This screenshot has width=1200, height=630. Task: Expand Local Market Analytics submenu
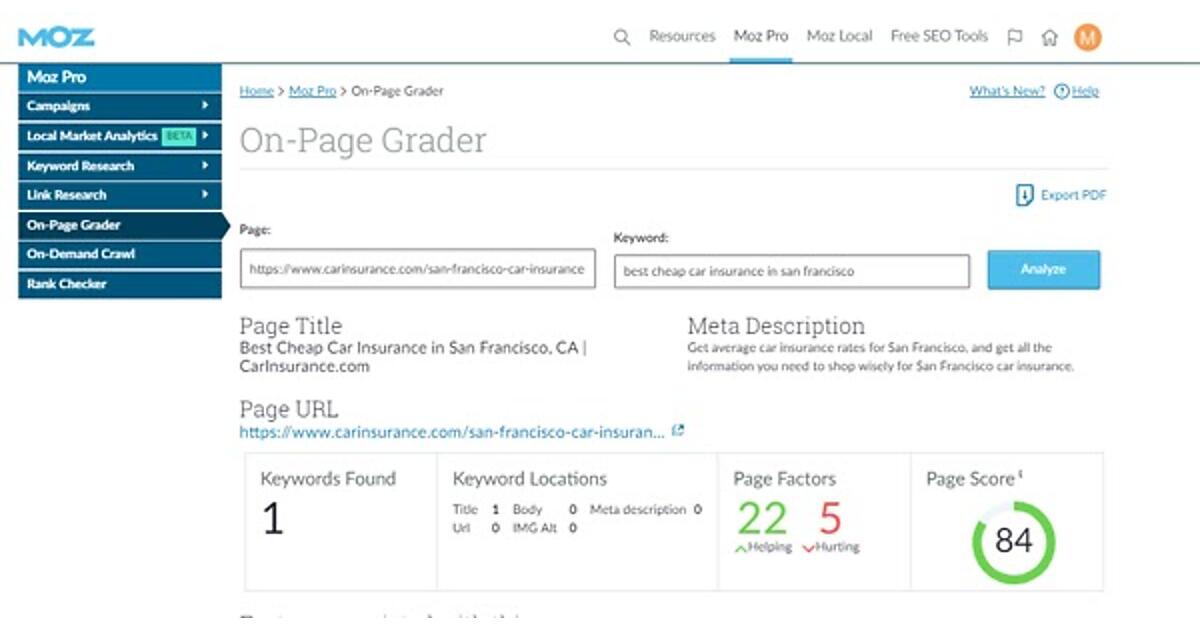point(120,136)
